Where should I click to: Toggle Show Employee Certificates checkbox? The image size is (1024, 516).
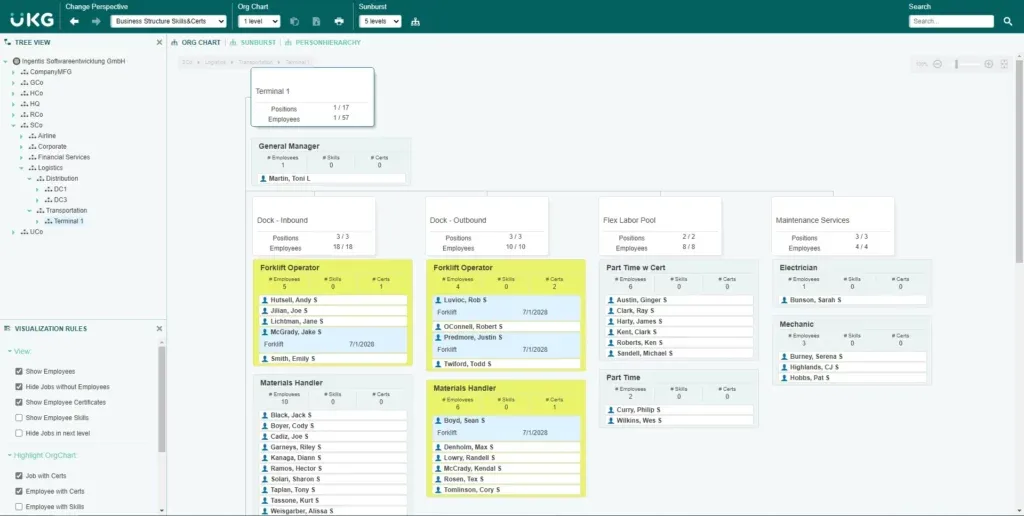[x=19, y=402]
